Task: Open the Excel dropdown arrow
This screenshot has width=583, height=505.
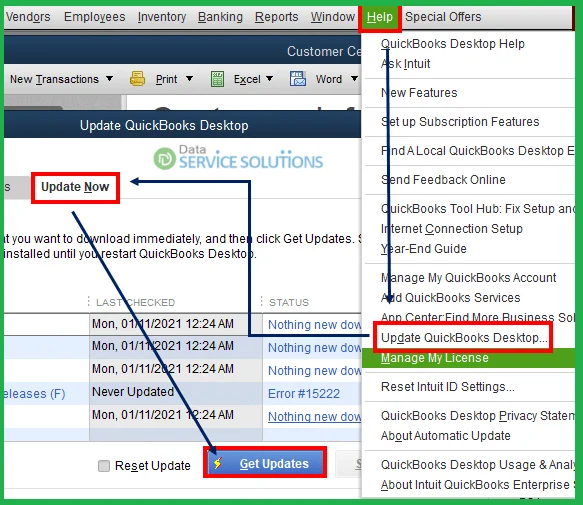Action: tap(270, 78)
